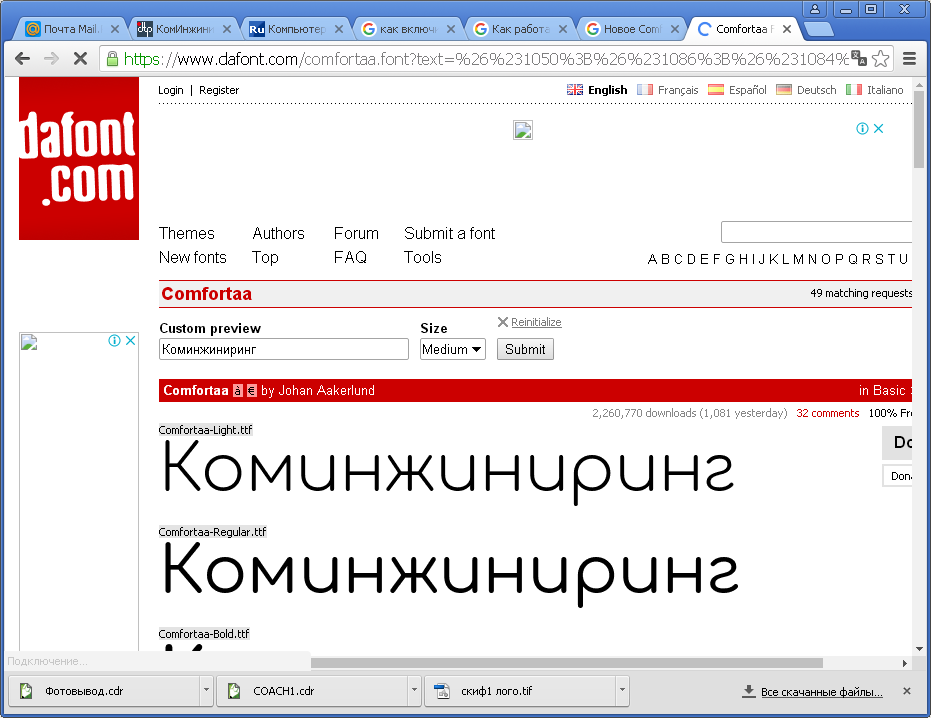
Task: Open the new tab button
Action: click(x=818, y=29)
